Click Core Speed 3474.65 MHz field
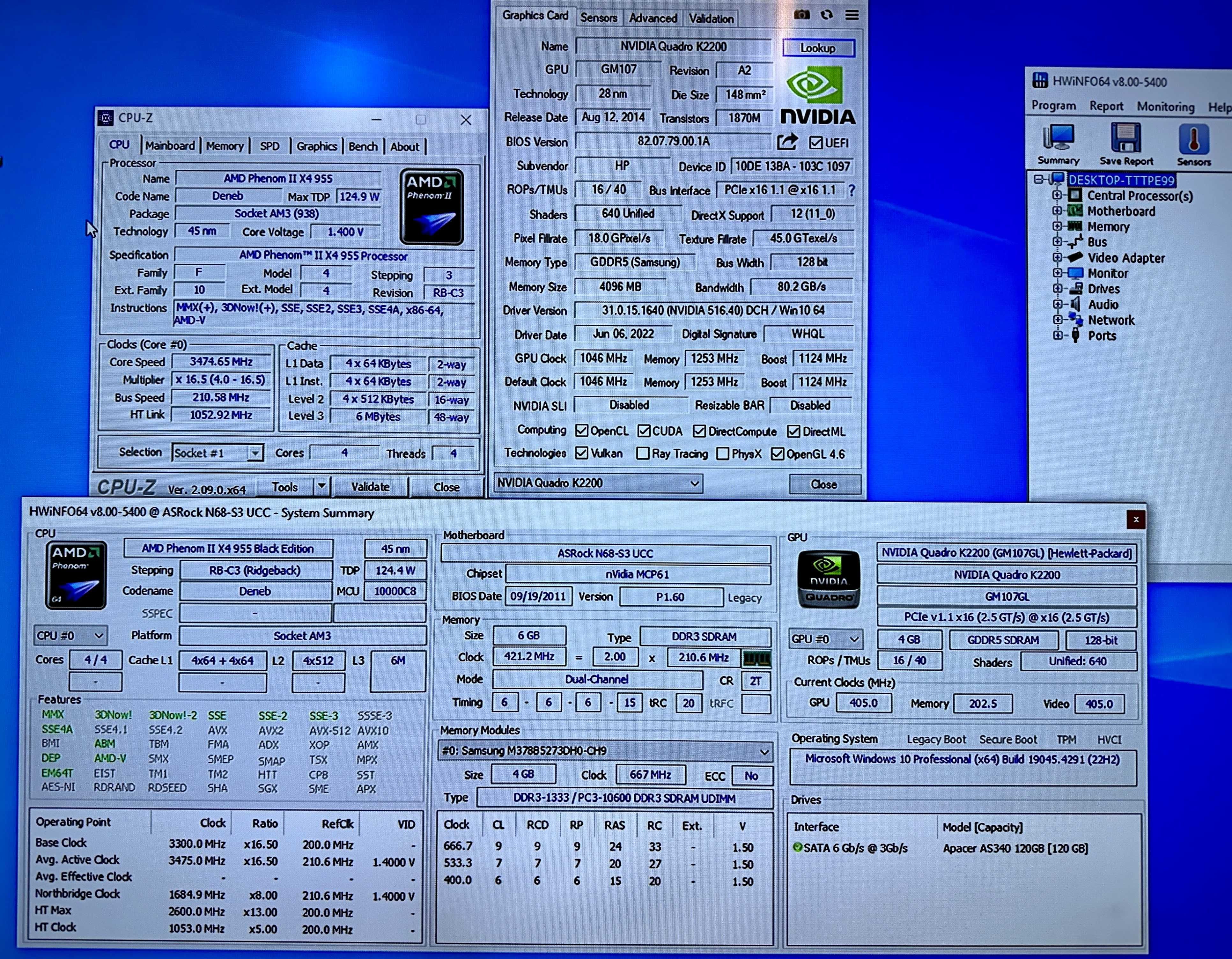The height and width of the screenshot is (959, 1232). tap(221, 362)
